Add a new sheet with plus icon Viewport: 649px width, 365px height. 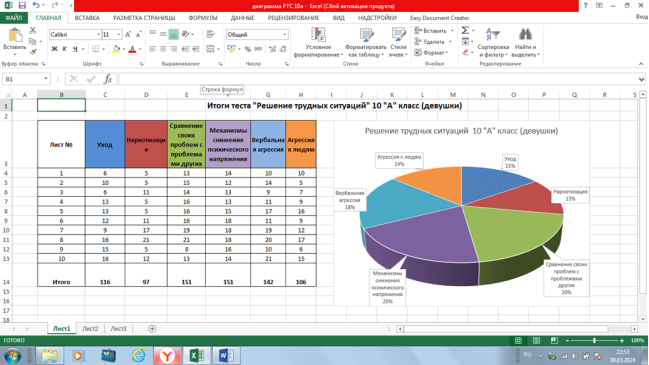point(152,329)
